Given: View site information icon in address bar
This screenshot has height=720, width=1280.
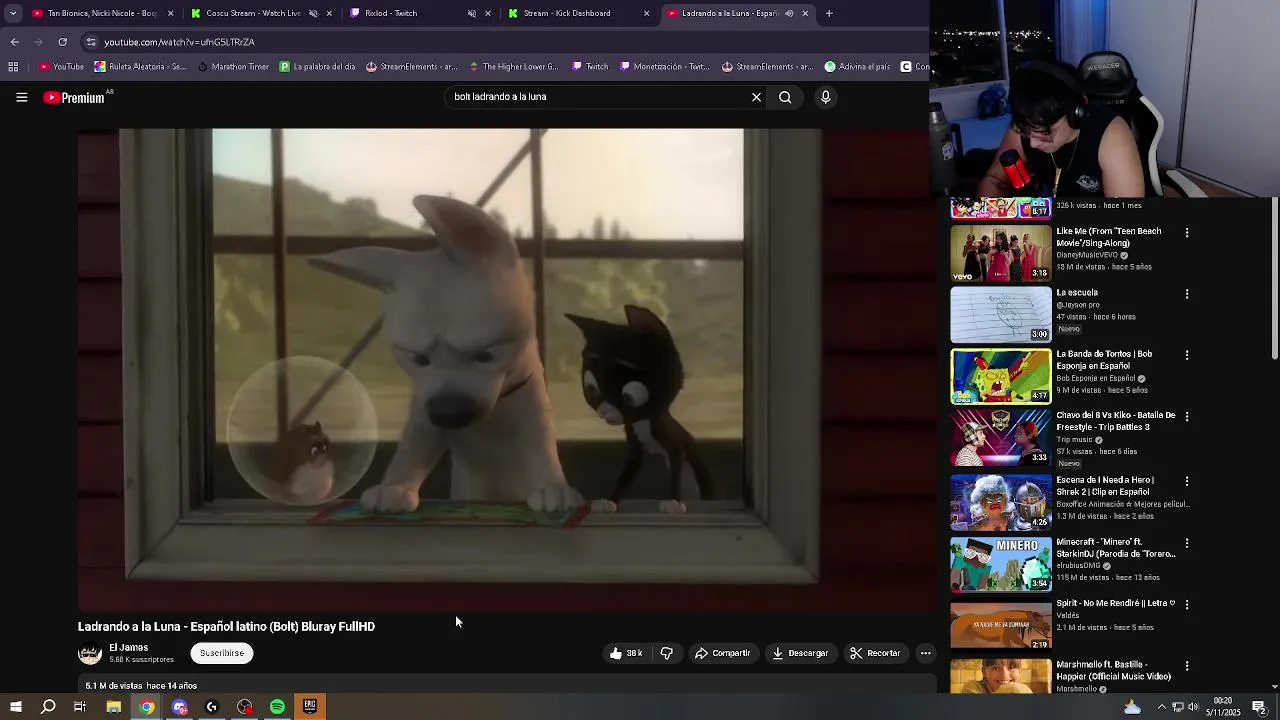Looking at the screenshot, I should coord(91,42).
